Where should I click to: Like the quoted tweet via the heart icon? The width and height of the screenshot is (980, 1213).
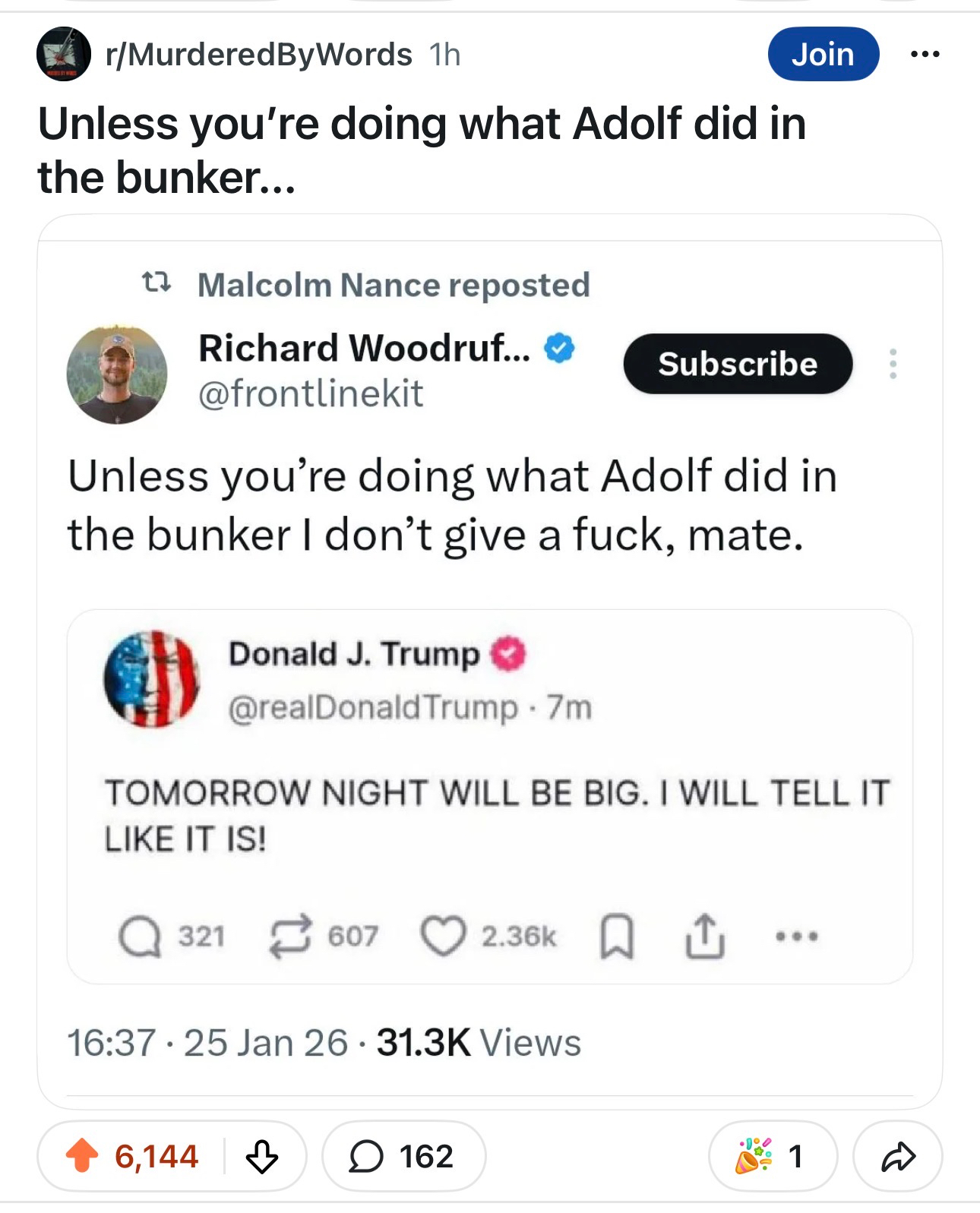444,937
